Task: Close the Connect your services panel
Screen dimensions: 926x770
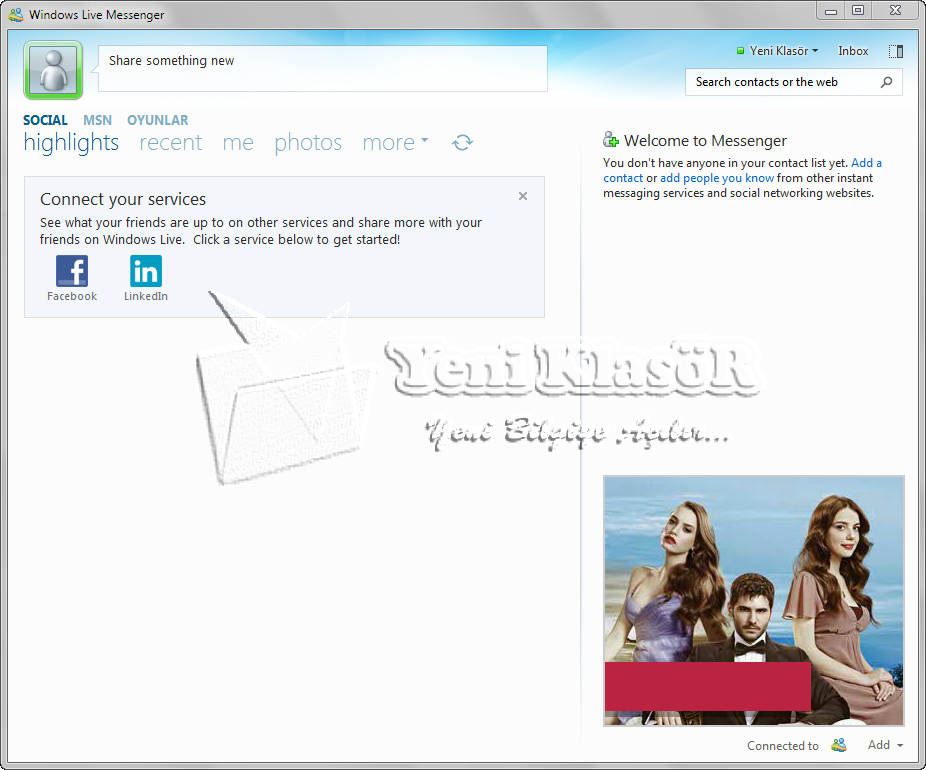Action: click(523, 197)
